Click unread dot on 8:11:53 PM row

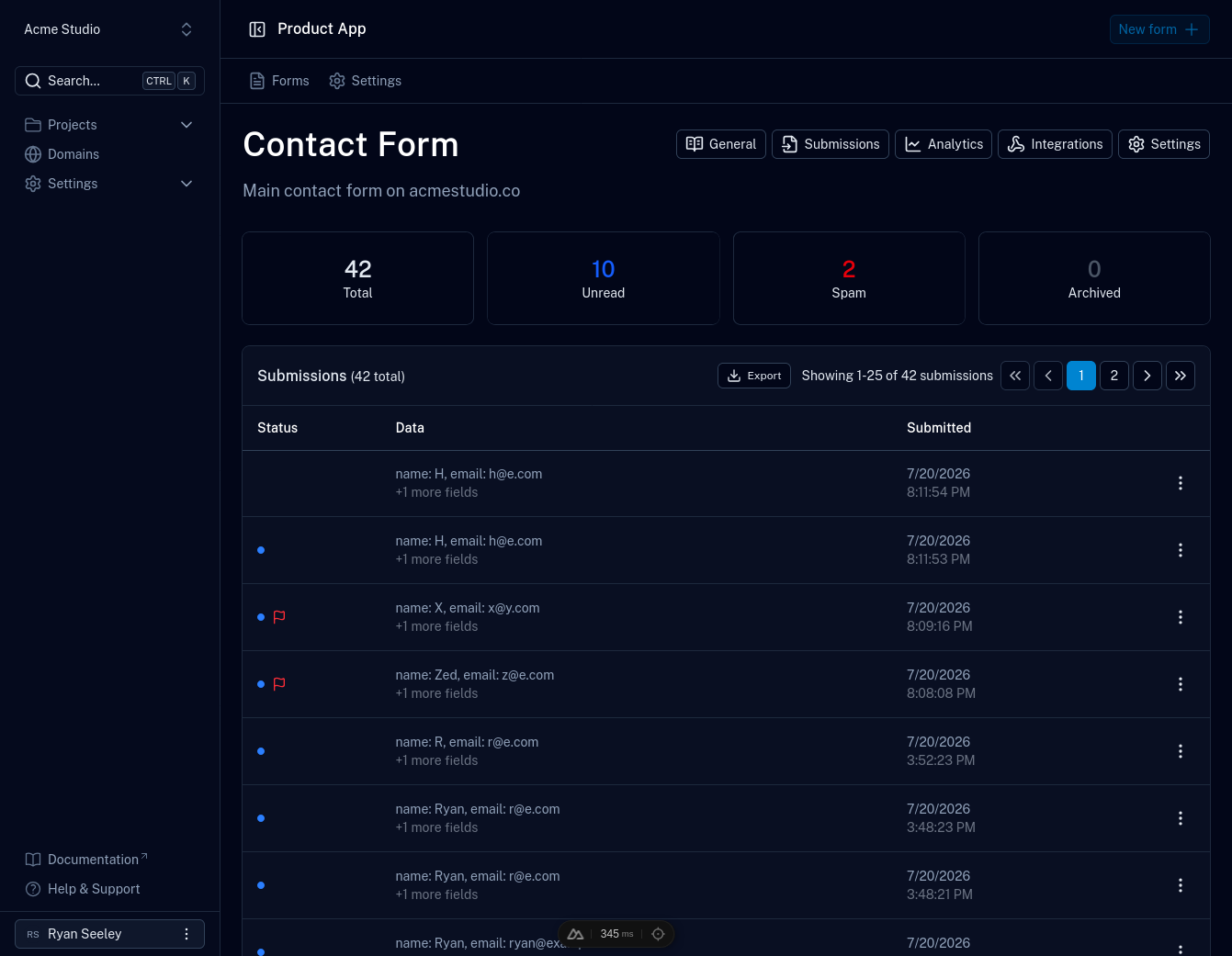[261, 550]
